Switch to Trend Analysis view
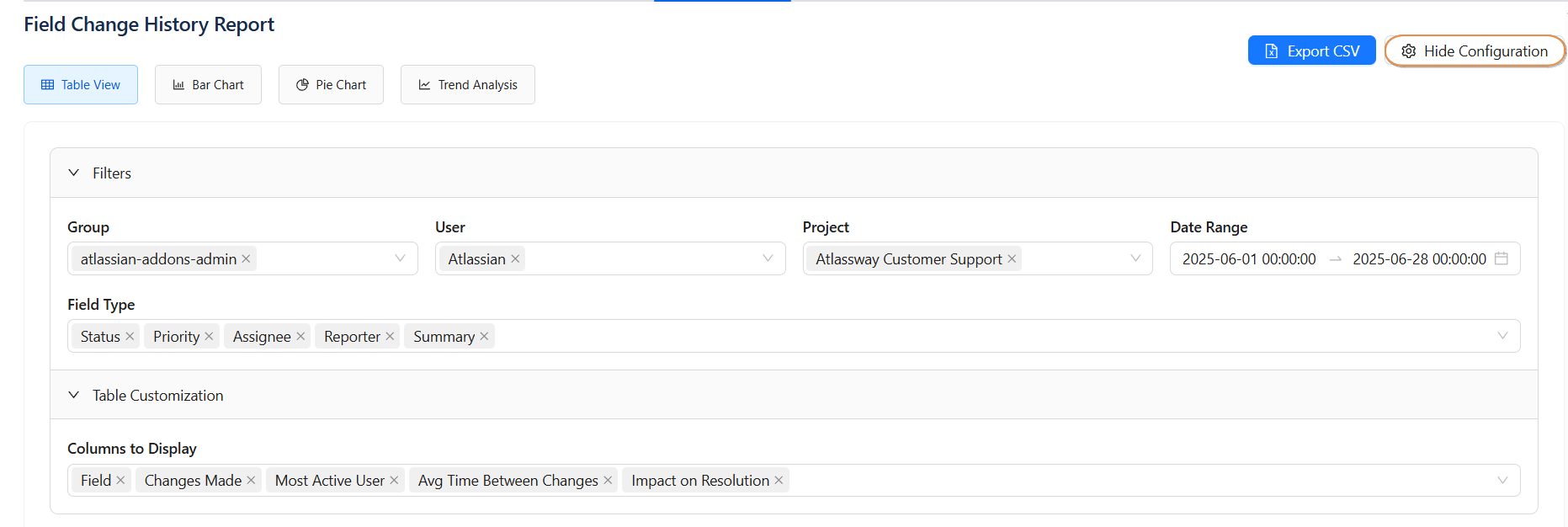The height and width of the screenshot is (527, 1568). (467, 85)
